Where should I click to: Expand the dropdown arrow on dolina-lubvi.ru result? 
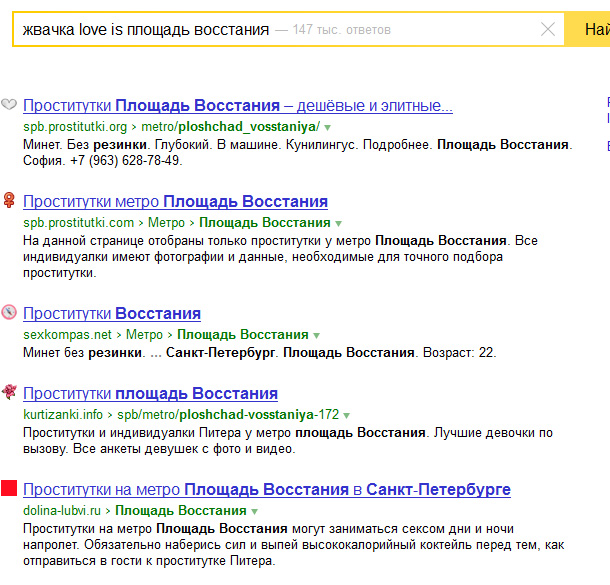(254, 511)
